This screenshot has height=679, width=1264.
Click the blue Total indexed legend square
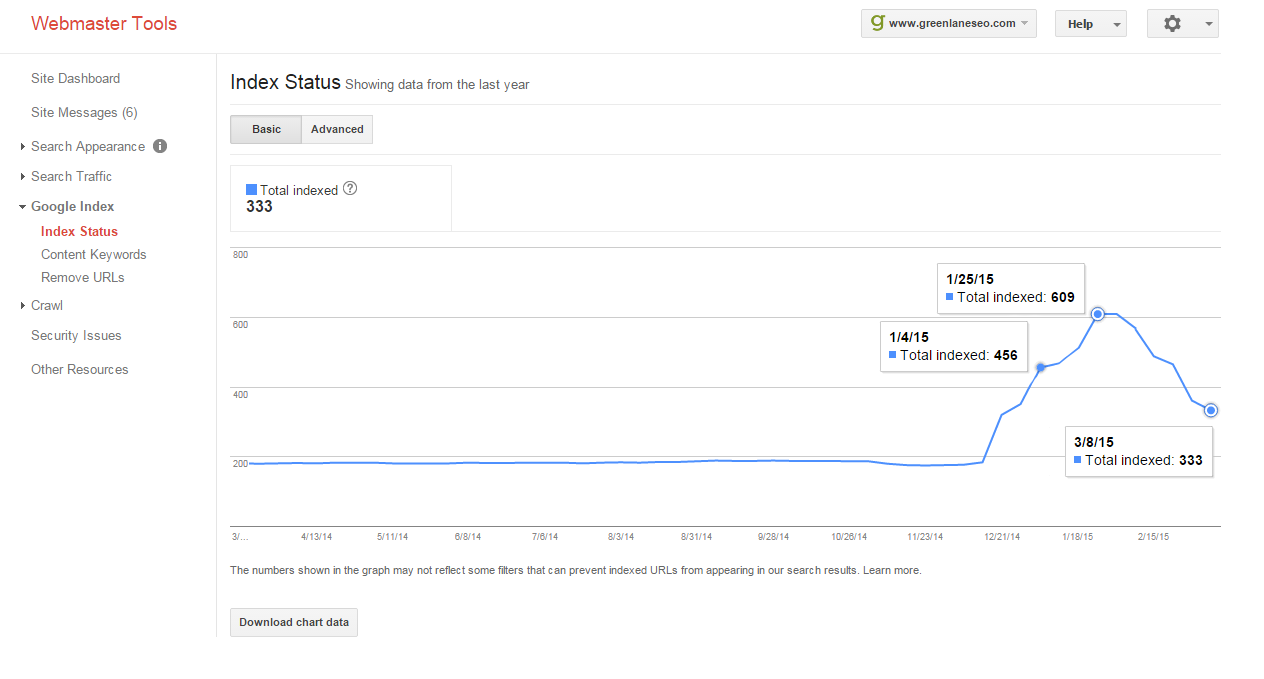pos(251,189)
